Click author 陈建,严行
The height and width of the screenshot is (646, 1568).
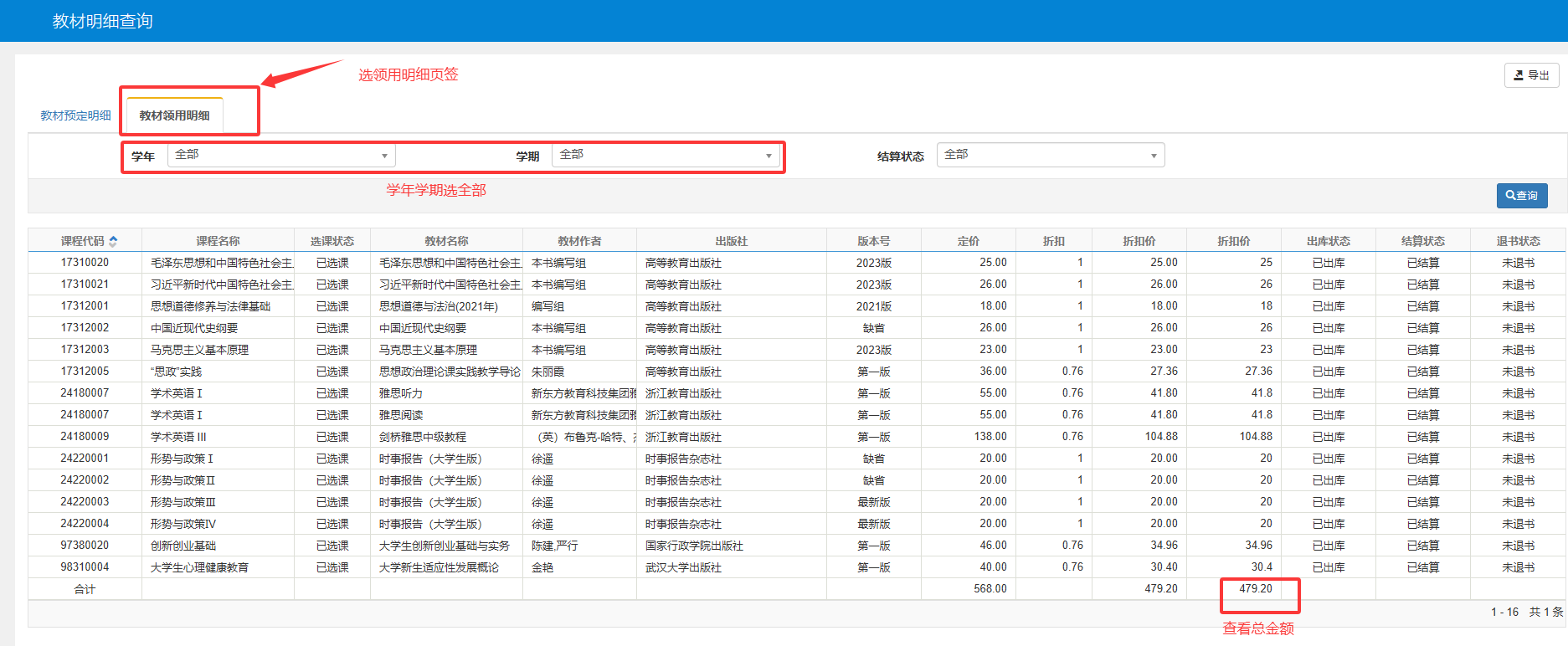tap(554, 546)
